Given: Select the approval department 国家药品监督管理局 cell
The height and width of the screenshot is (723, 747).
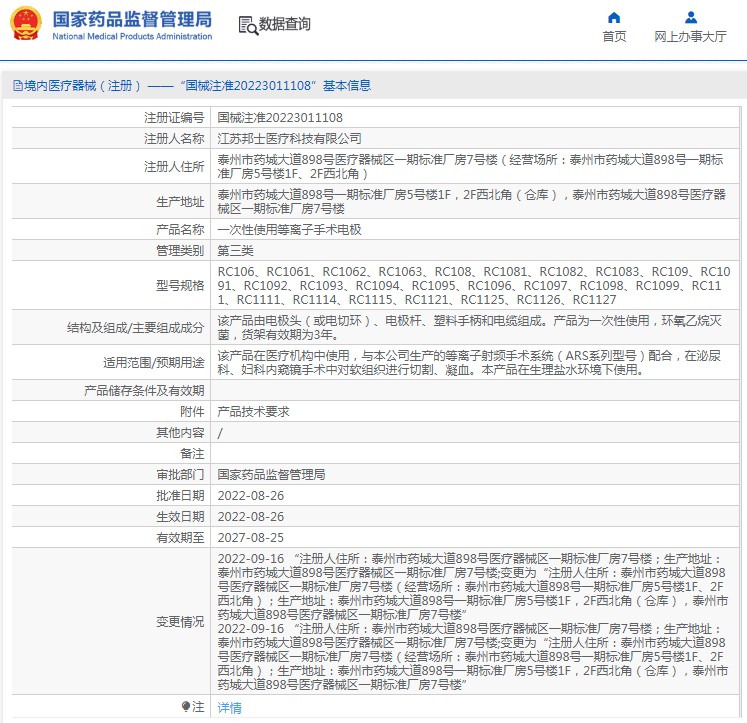Looking at the screenshot, I should [x=271, y=474].
